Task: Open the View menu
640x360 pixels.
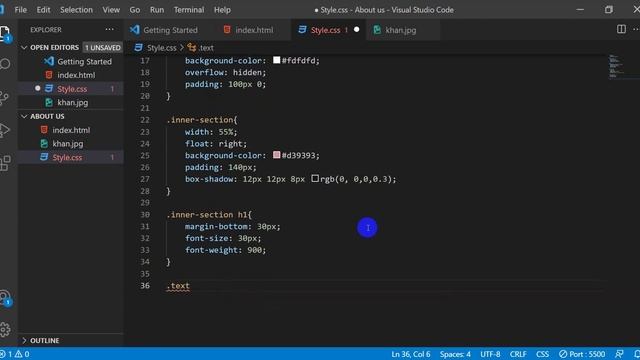Action: tap(111, 10)
